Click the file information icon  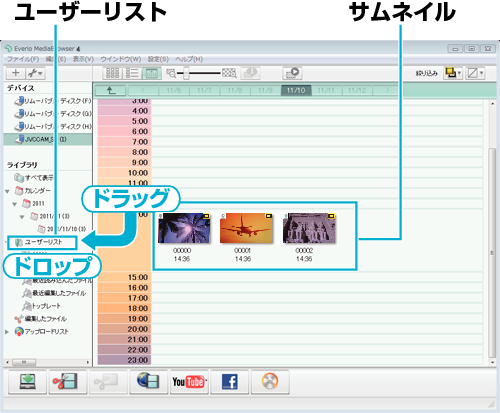pyautogui.click(x=250, y=73)
